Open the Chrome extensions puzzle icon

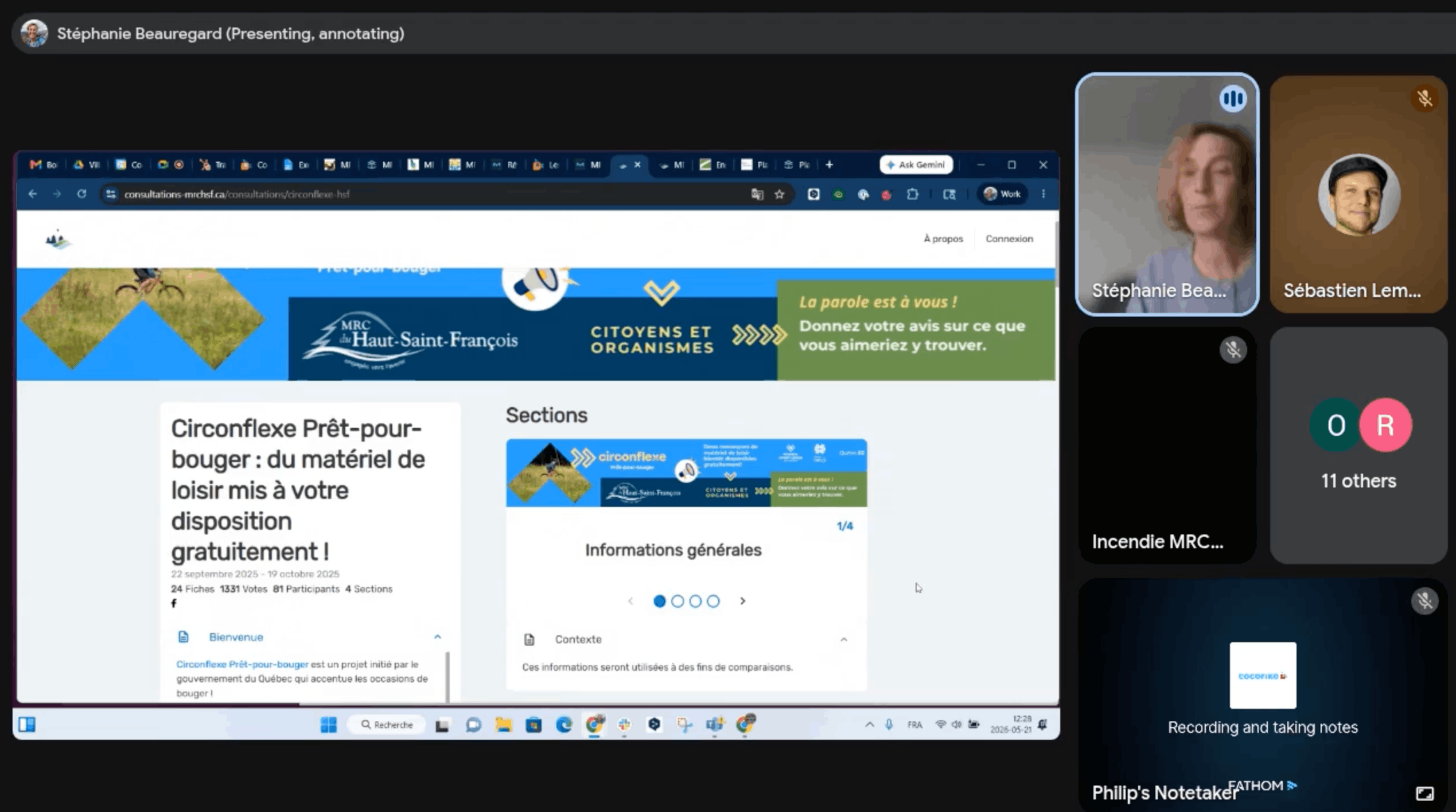[x=912, y=194]
